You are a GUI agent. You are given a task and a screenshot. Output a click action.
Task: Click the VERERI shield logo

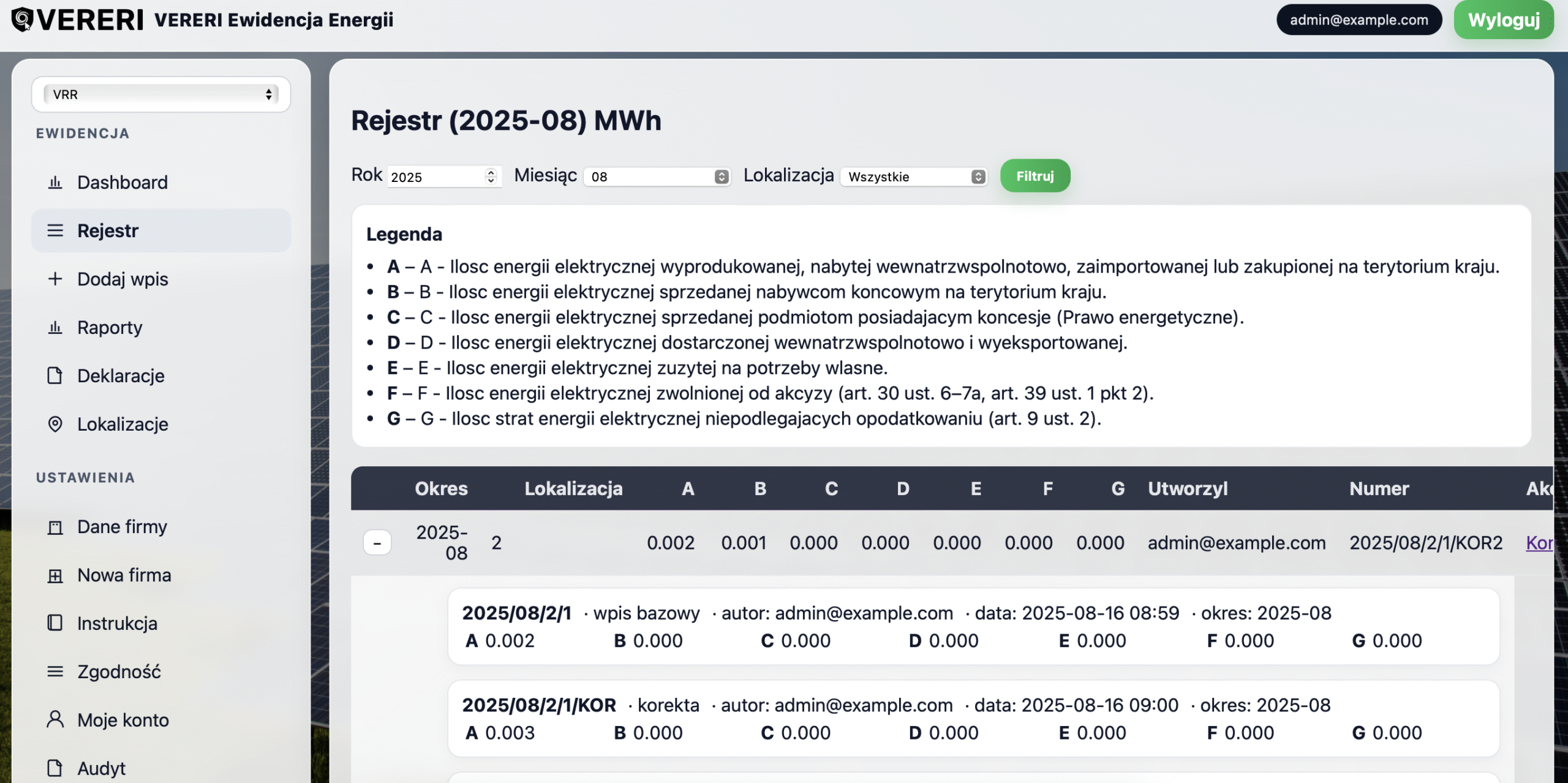click(22, 20)
